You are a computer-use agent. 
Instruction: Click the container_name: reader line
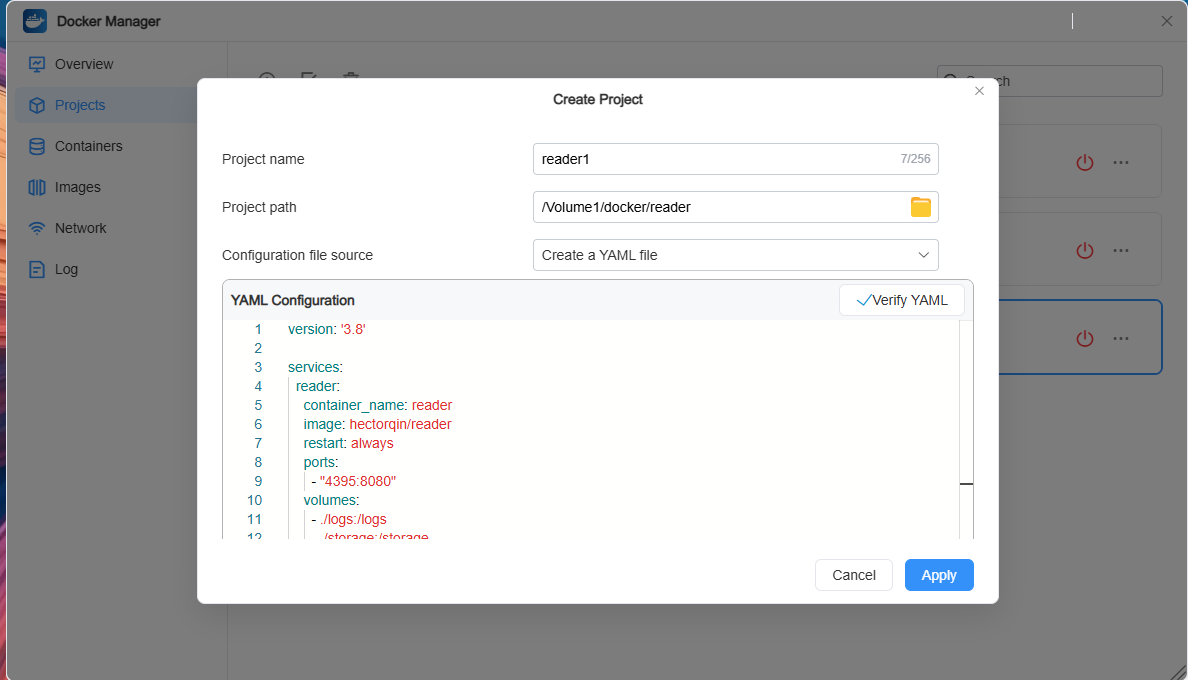click(x=377, y=405)
